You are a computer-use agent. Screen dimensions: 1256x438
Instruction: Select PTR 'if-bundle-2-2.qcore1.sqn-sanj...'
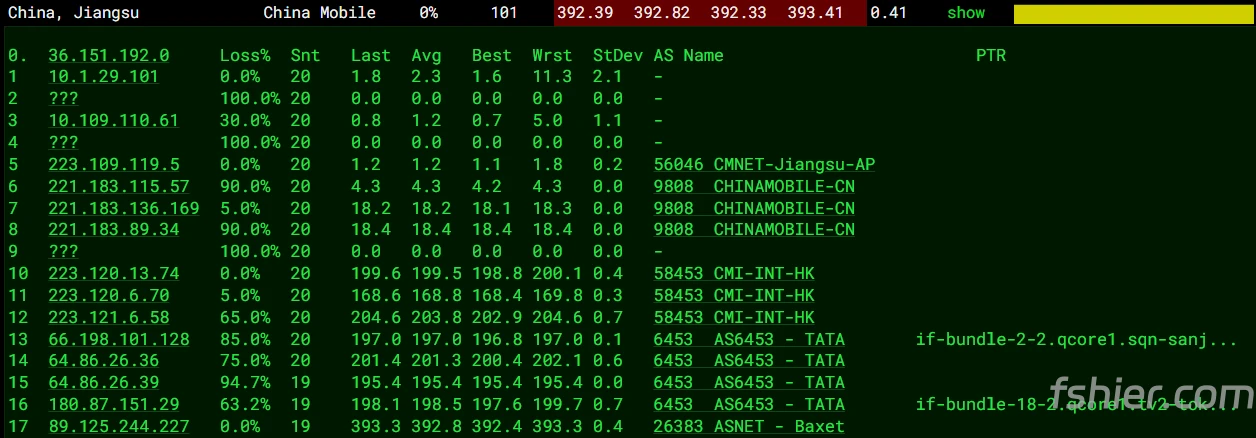pyautogui.click(x=1077, y=339)
